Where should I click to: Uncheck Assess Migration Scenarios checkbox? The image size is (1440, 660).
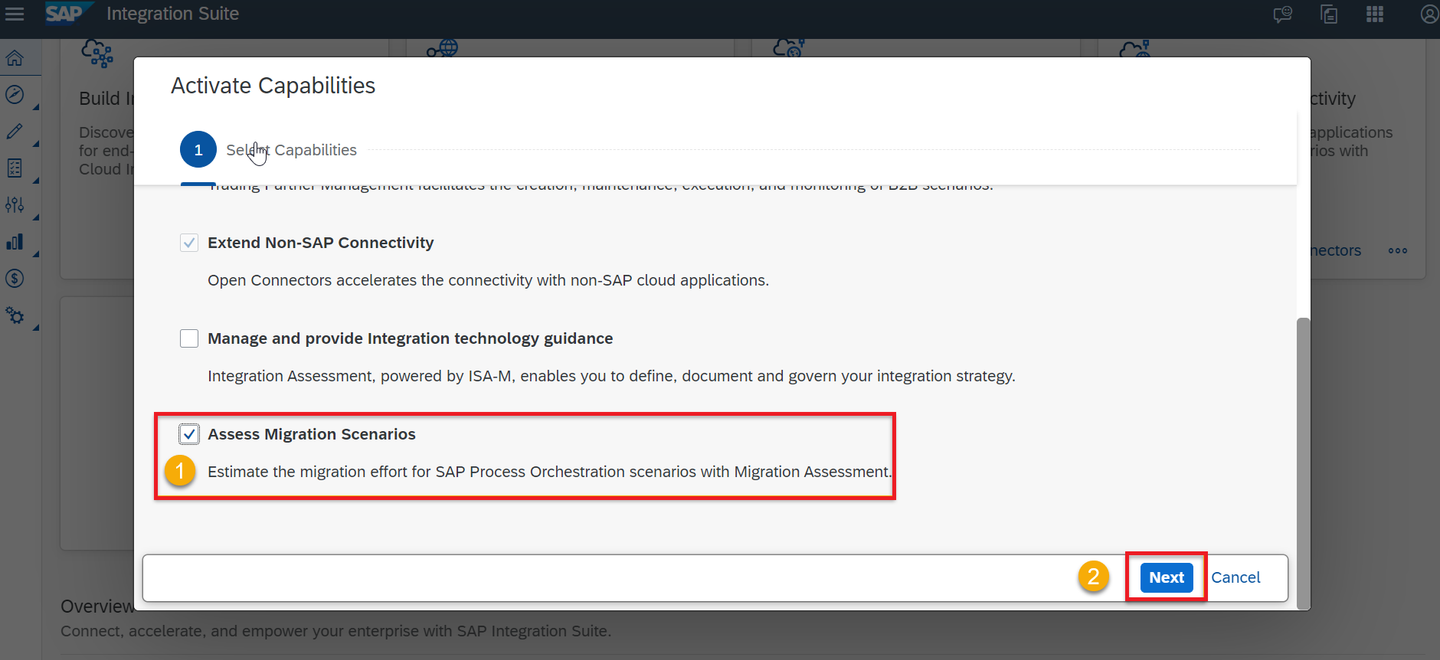click(189, 434)
